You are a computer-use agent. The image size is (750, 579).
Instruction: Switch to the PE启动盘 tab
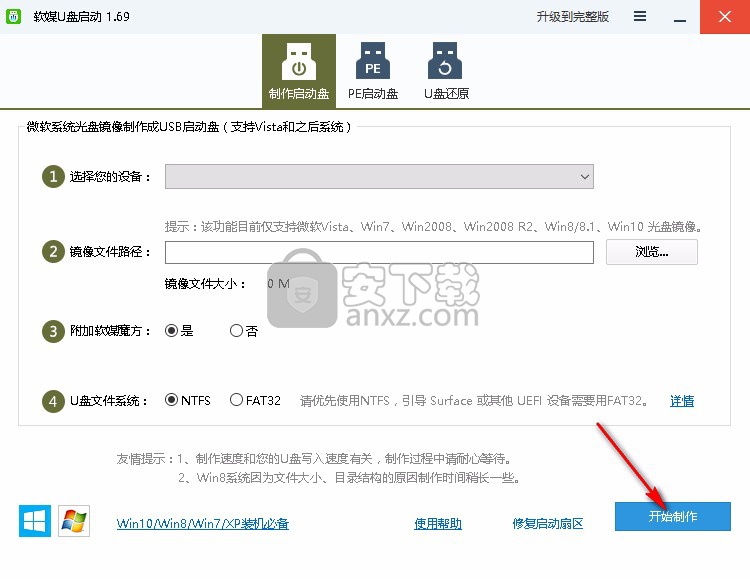(x=373, y=71)
